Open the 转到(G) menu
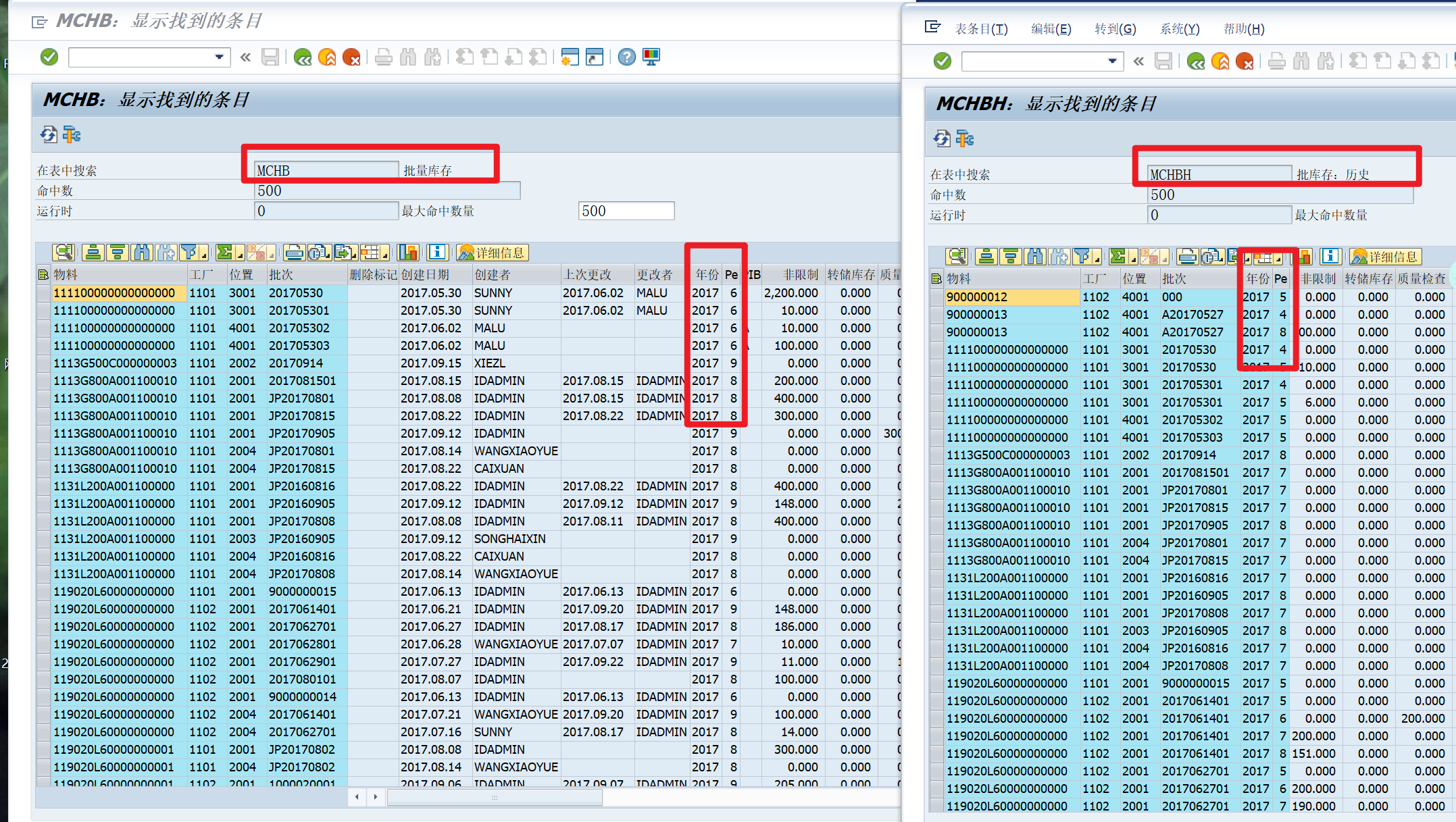This screenshot has width=1456, height=822. pos(1115,29)
